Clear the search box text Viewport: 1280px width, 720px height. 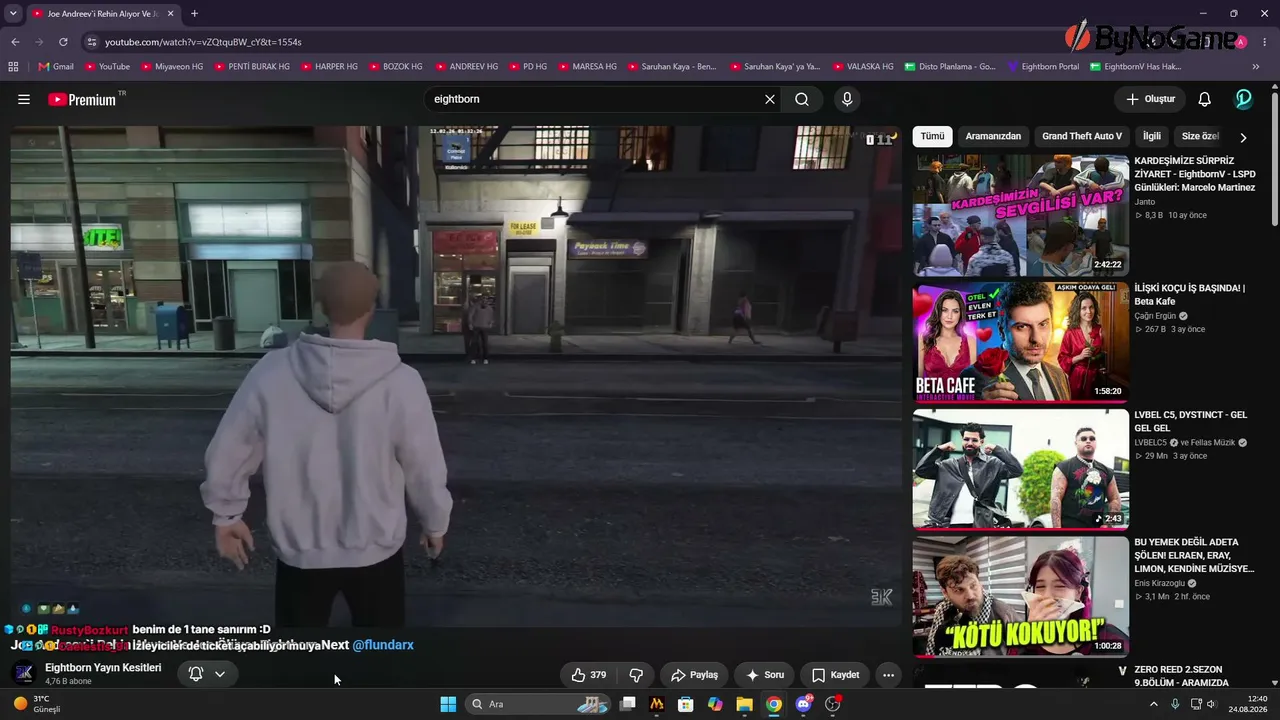(770, 99)
